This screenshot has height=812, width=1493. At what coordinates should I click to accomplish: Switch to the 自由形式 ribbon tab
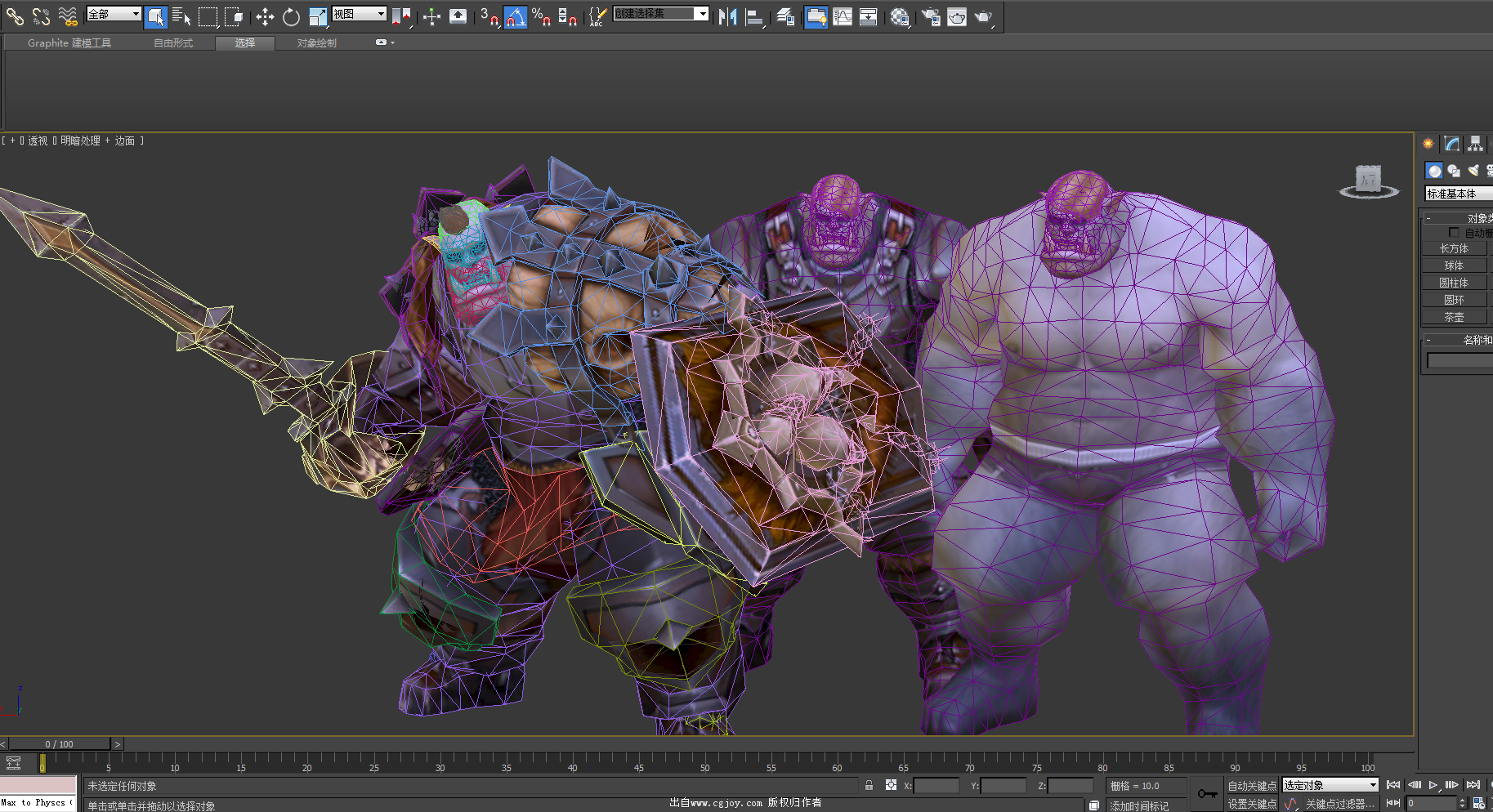pyautogui.click(x=173, y=43)
